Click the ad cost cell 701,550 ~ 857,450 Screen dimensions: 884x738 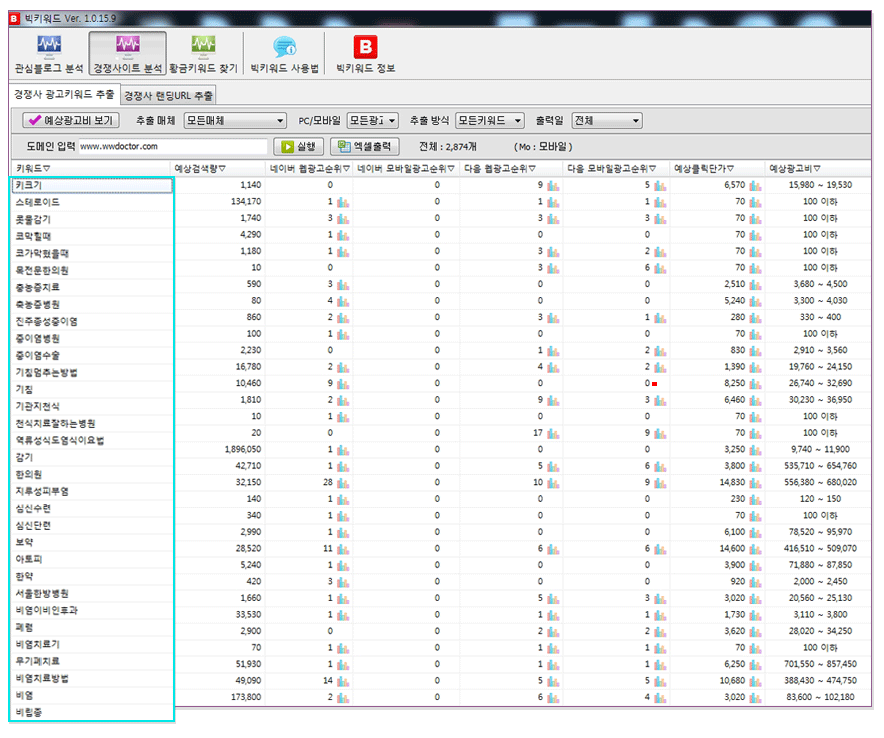[x=820, y=664]
